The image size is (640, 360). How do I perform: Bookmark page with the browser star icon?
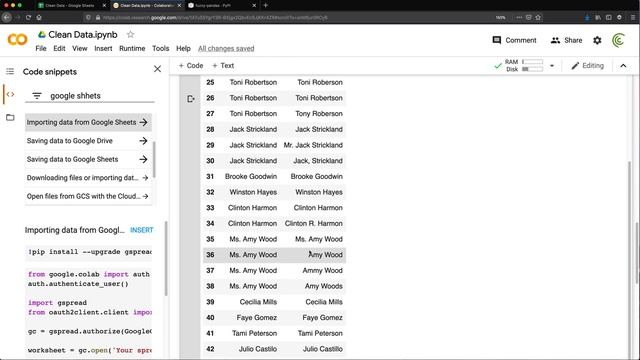(538, 17)
